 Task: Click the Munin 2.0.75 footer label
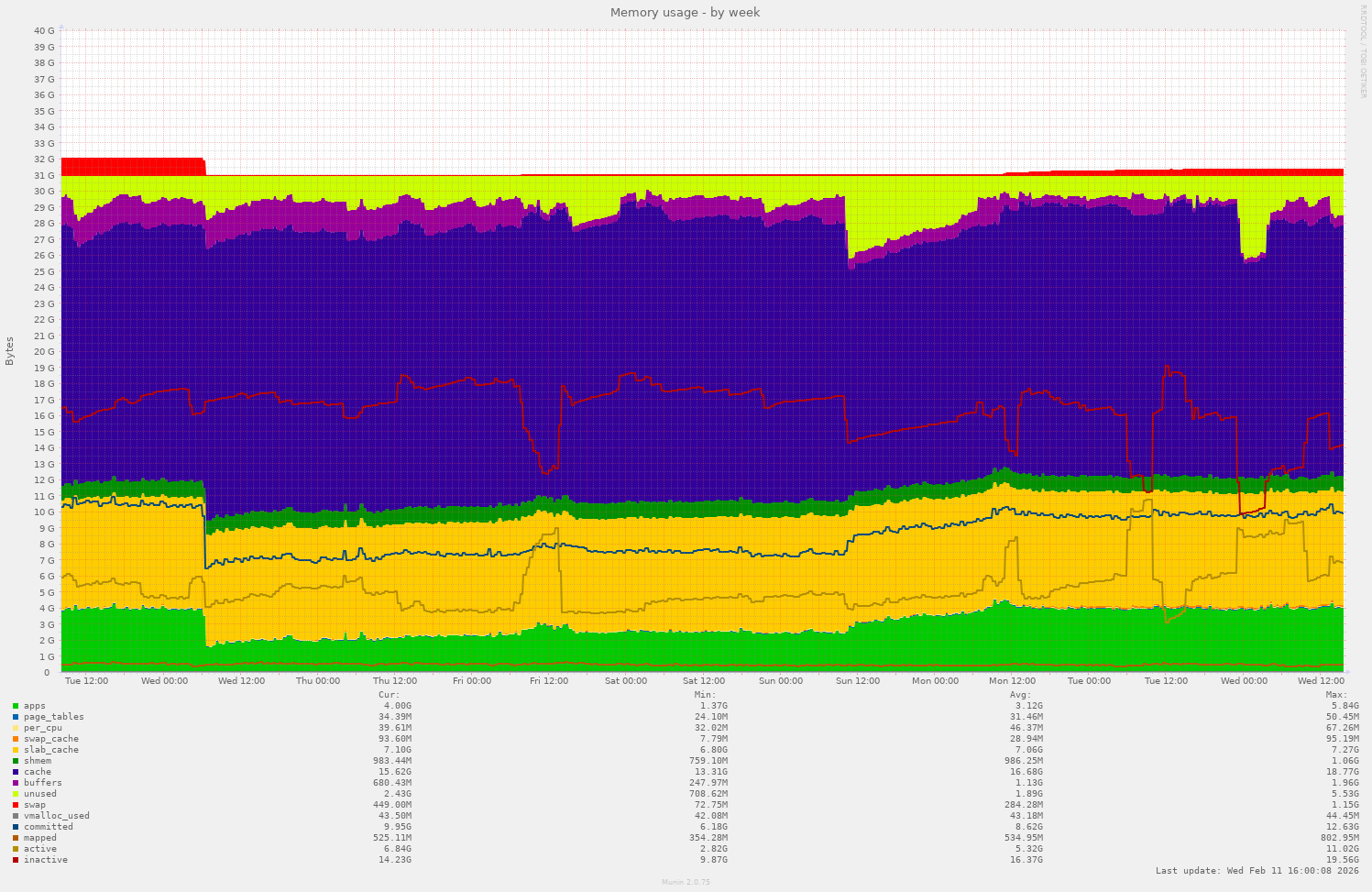pos(685,882)
